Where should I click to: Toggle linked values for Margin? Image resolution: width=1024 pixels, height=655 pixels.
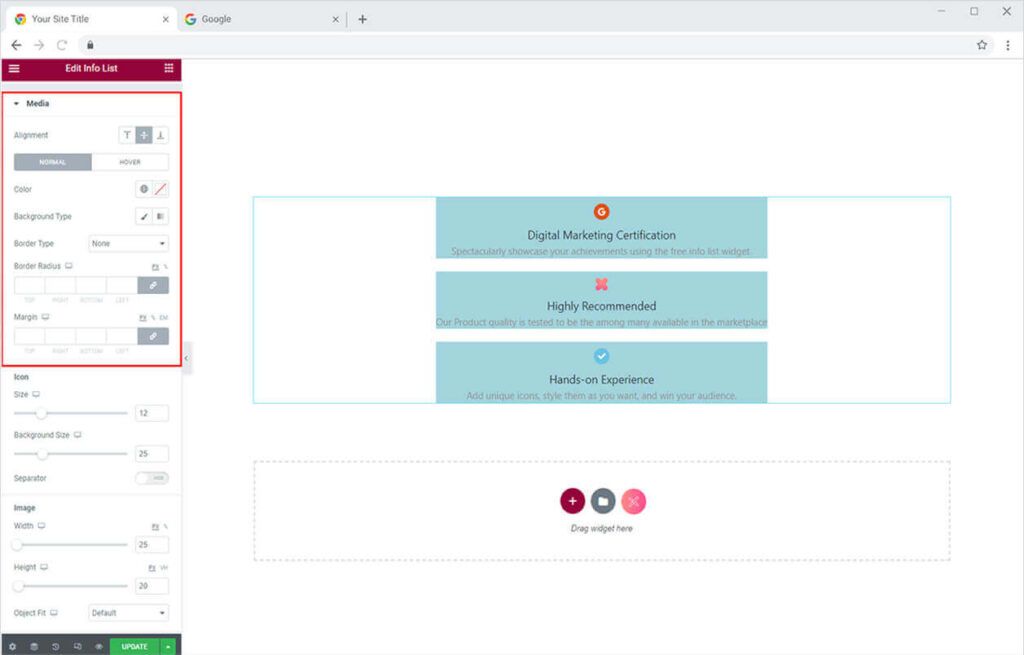pos(153,336)
